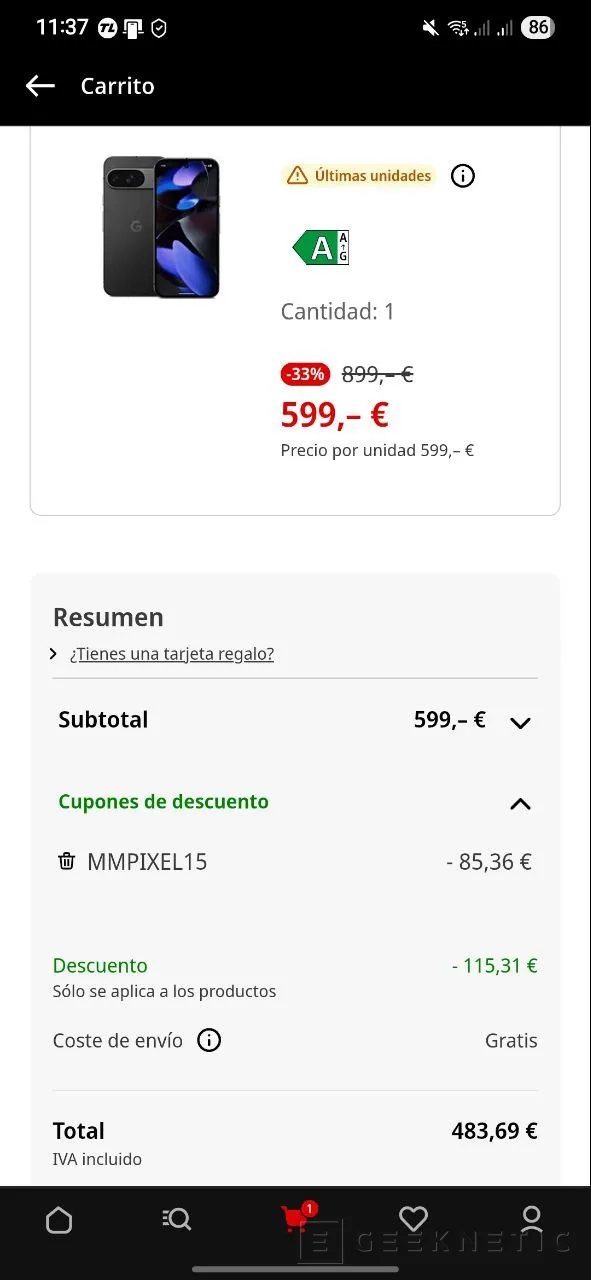Open the Home tab in bottom navigation
591x1280 pixels.
click(x=59, y=1219)
